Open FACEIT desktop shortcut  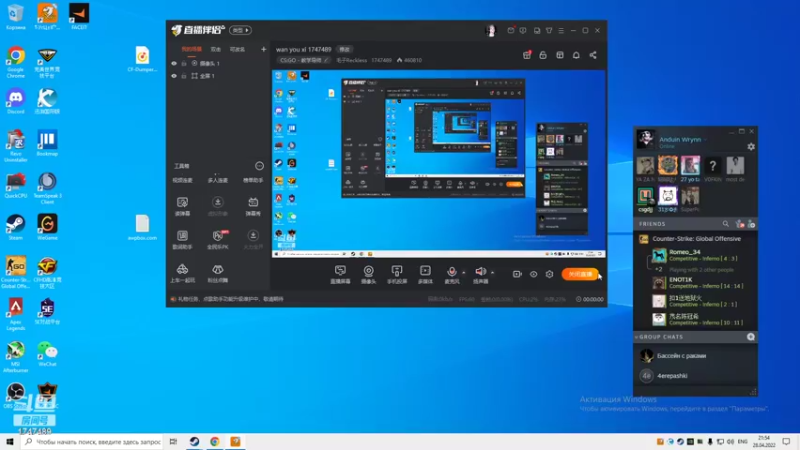pos(79,17)
